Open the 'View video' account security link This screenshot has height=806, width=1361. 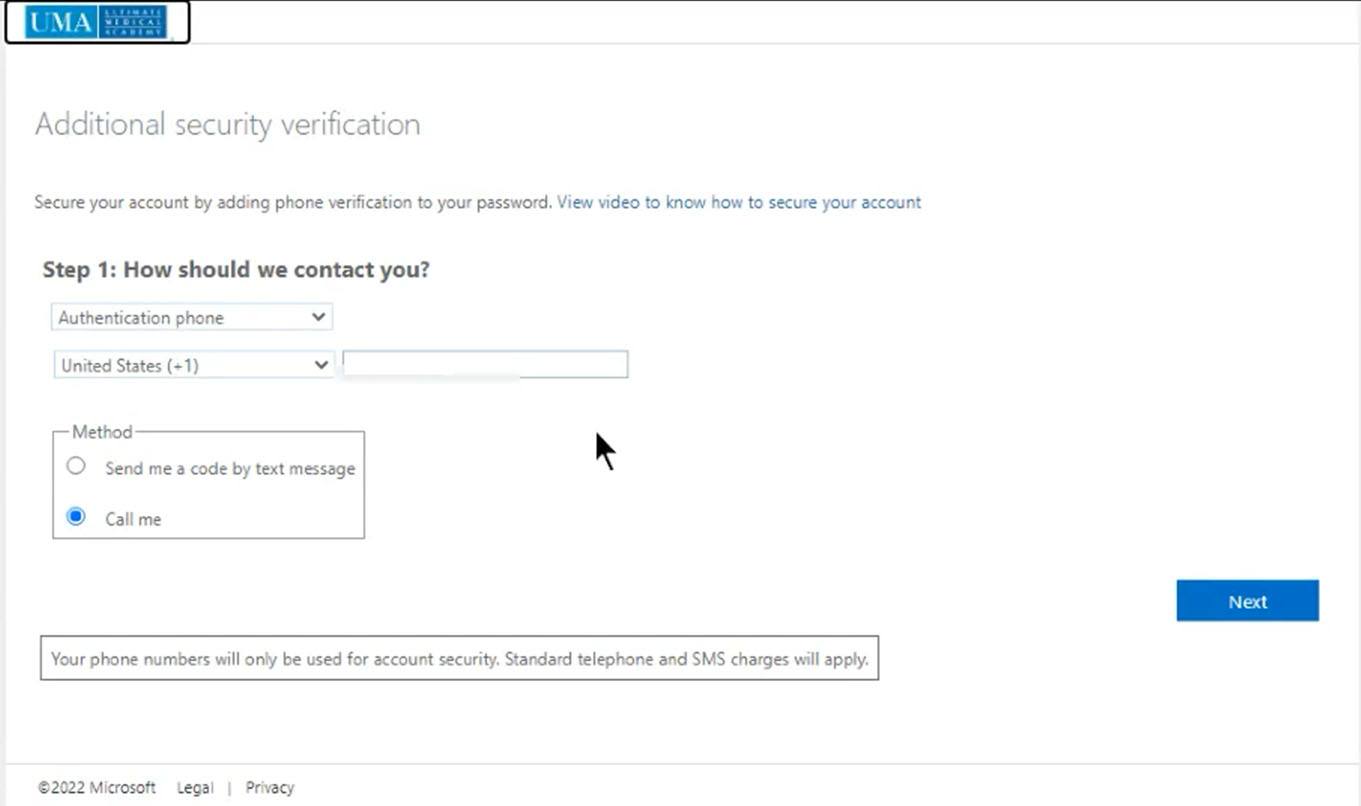739,202
